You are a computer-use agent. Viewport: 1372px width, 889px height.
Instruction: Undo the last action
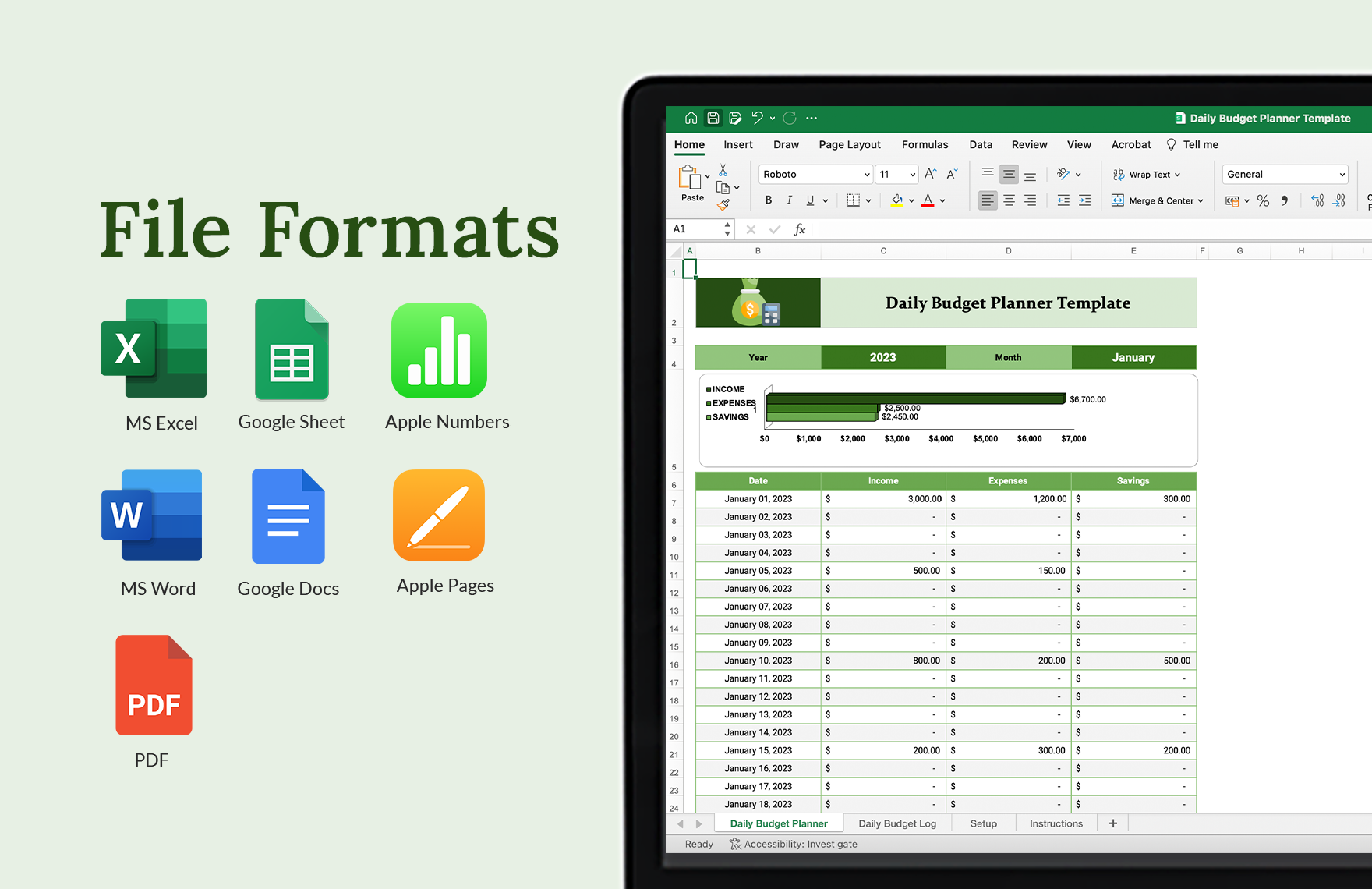point(757,118)
